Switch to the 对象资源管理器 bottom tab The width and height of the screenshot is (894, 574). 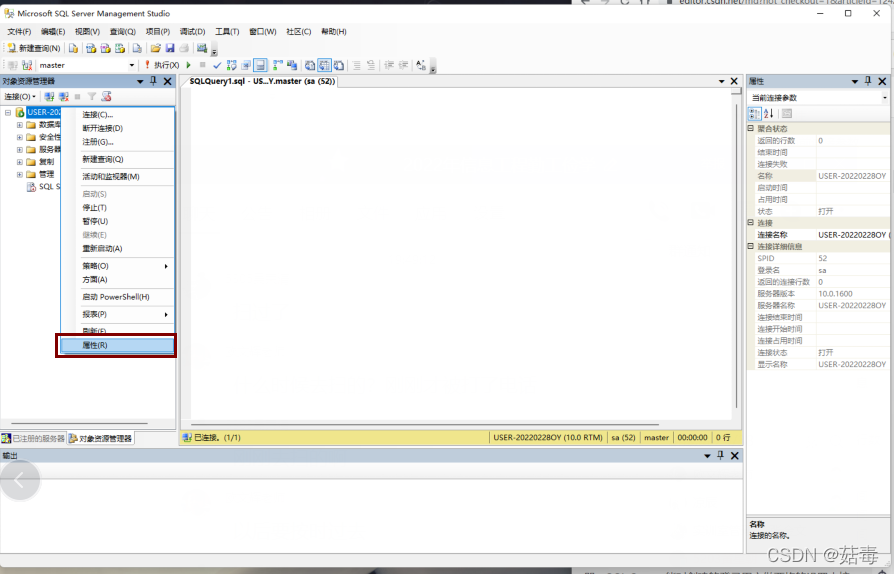point(100,438)
